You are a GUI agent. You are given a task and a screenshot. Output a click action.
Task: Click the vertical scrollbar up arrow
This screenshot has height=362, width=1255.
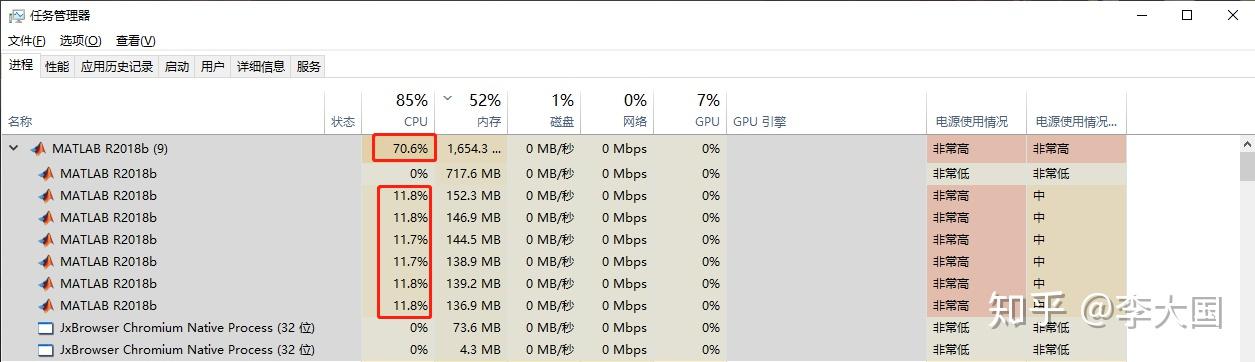(1247, 145)
